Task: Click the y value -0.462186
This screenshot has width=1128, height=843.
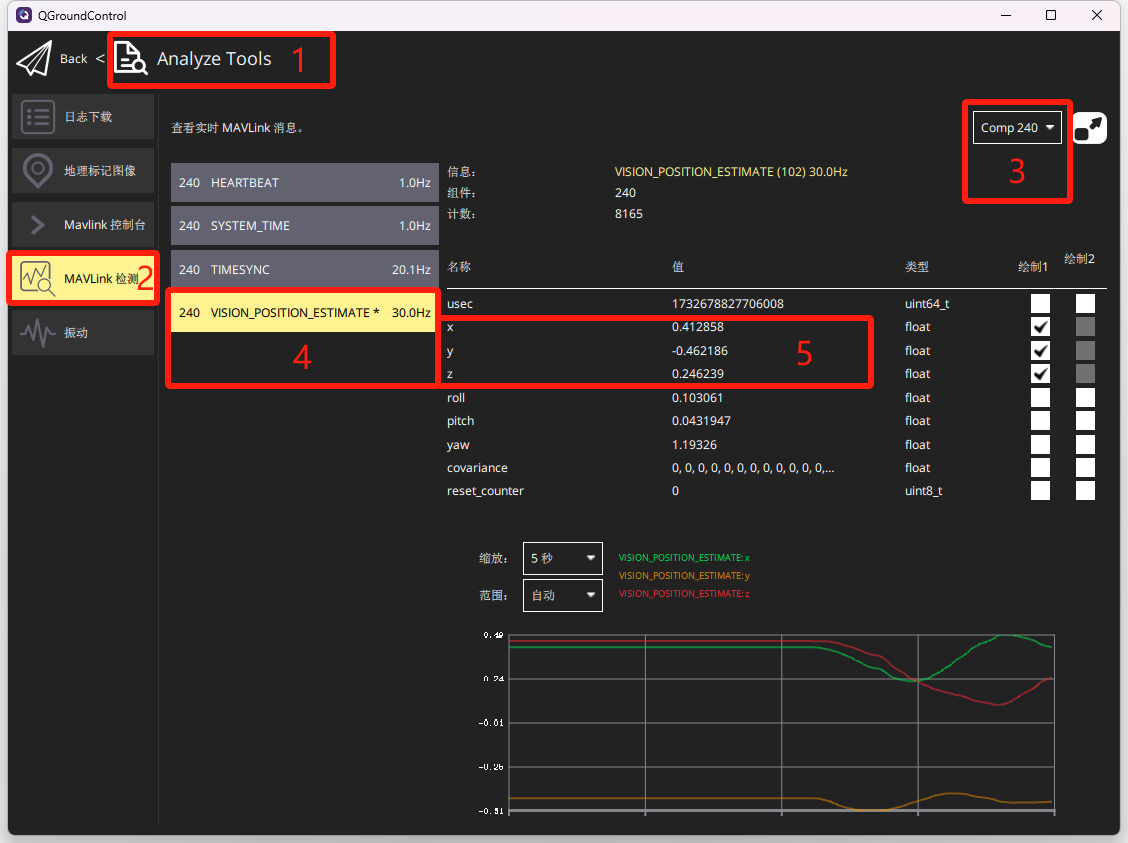Action: (699, 350)
